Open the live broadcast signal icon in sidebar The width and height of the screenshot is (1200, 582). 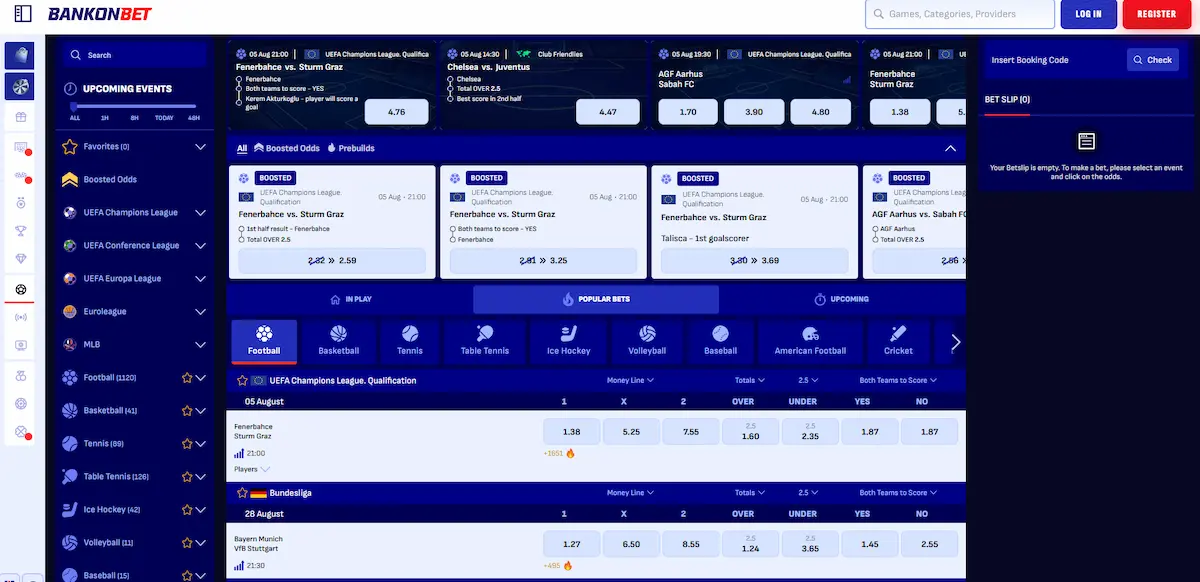20,317
